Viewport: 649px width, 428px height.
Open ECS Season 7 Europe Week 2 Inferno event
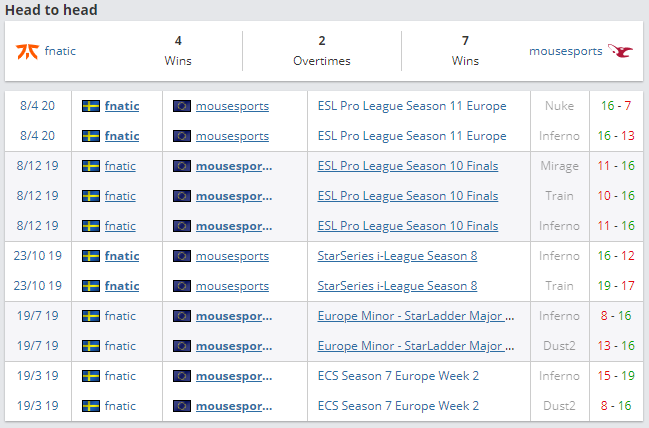[x=398, y=376]
